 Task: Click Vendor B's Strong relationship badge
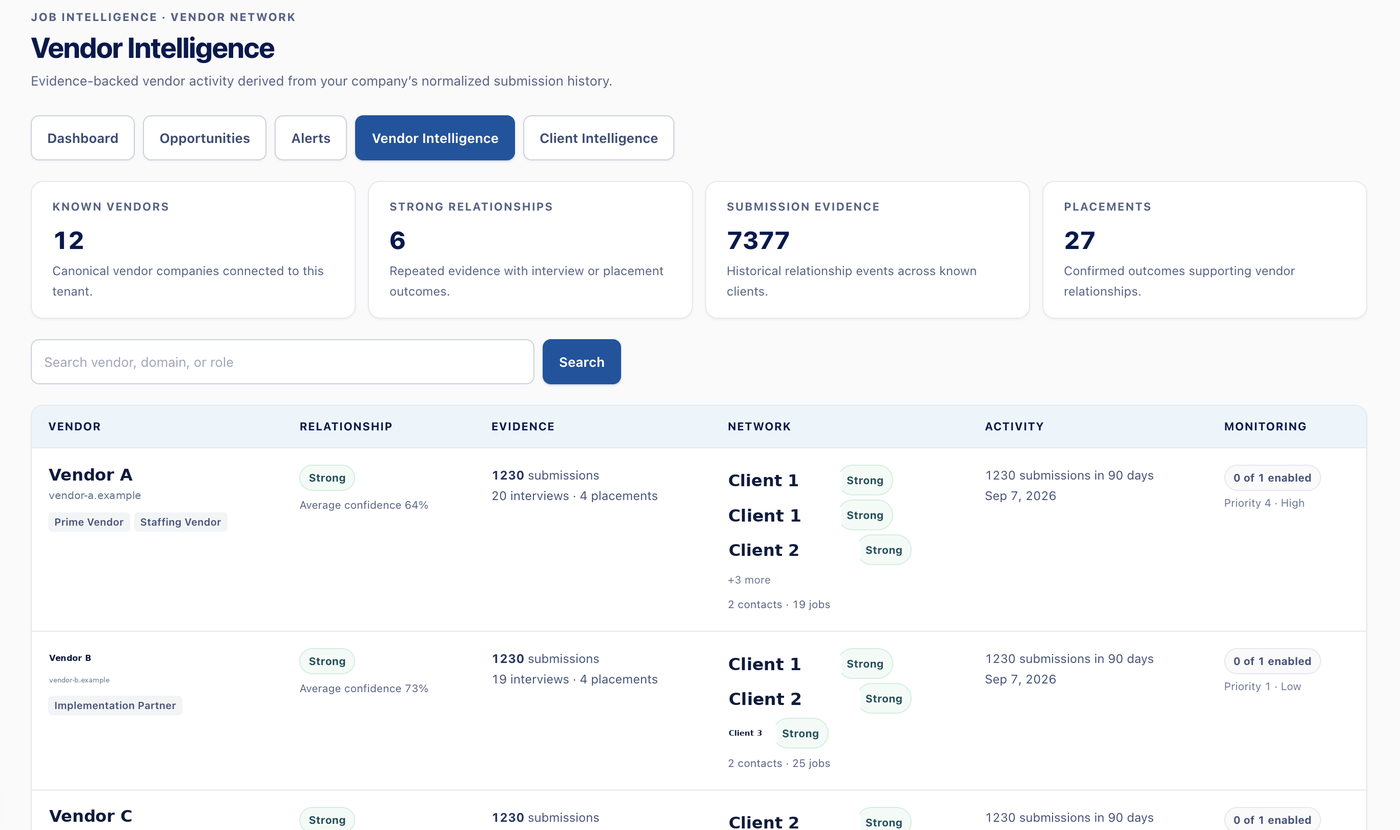coord(327,661)
